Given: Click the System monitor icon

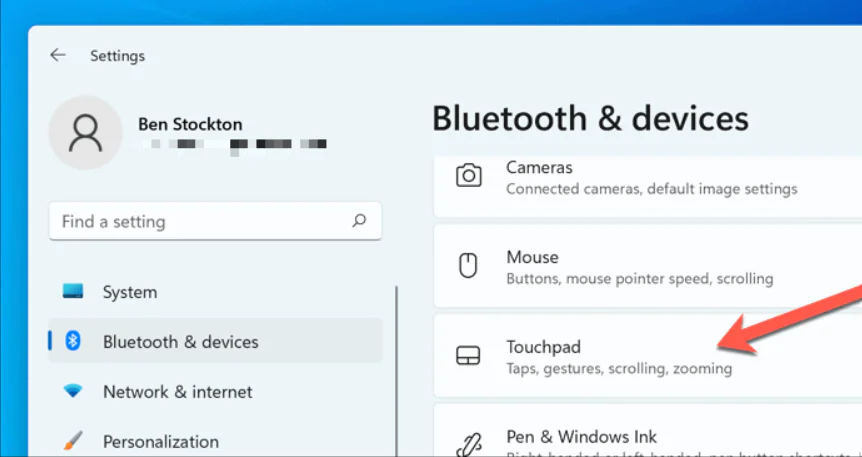Looking at the screenshot, I should pyautogui.click(x=73, y=291).
